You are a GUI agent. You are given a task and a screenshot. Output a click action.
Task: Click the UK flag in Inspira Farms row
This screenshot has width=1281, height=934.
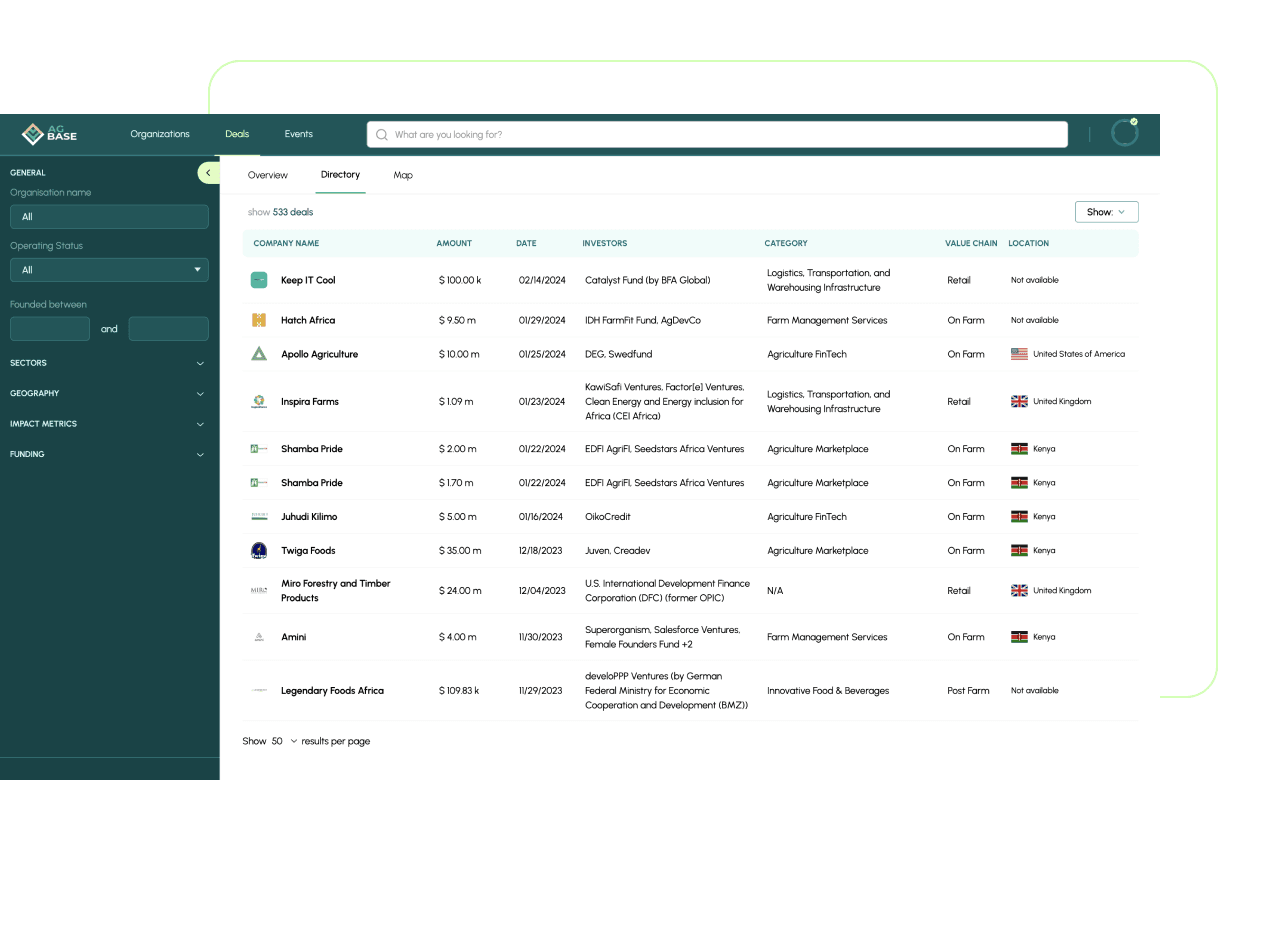[x=1019, y=401]
